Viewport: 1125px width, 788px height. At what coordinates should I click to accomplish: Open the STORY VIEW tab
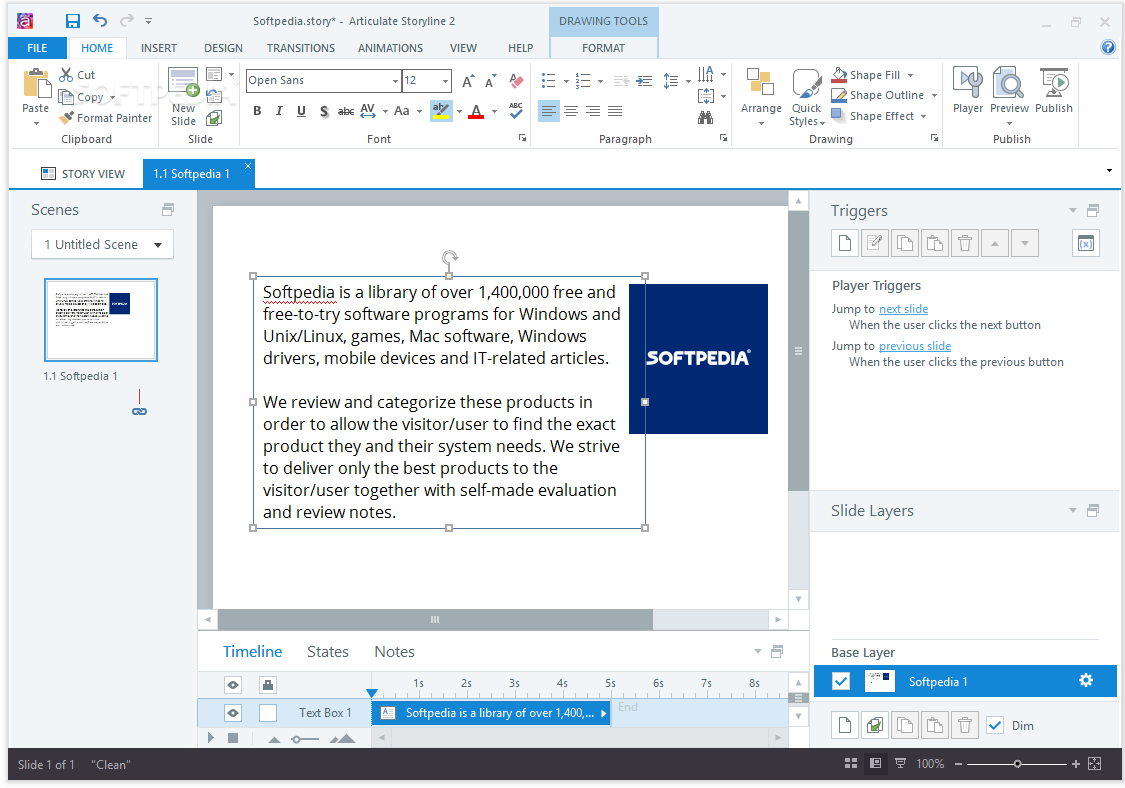pos(83,174)
